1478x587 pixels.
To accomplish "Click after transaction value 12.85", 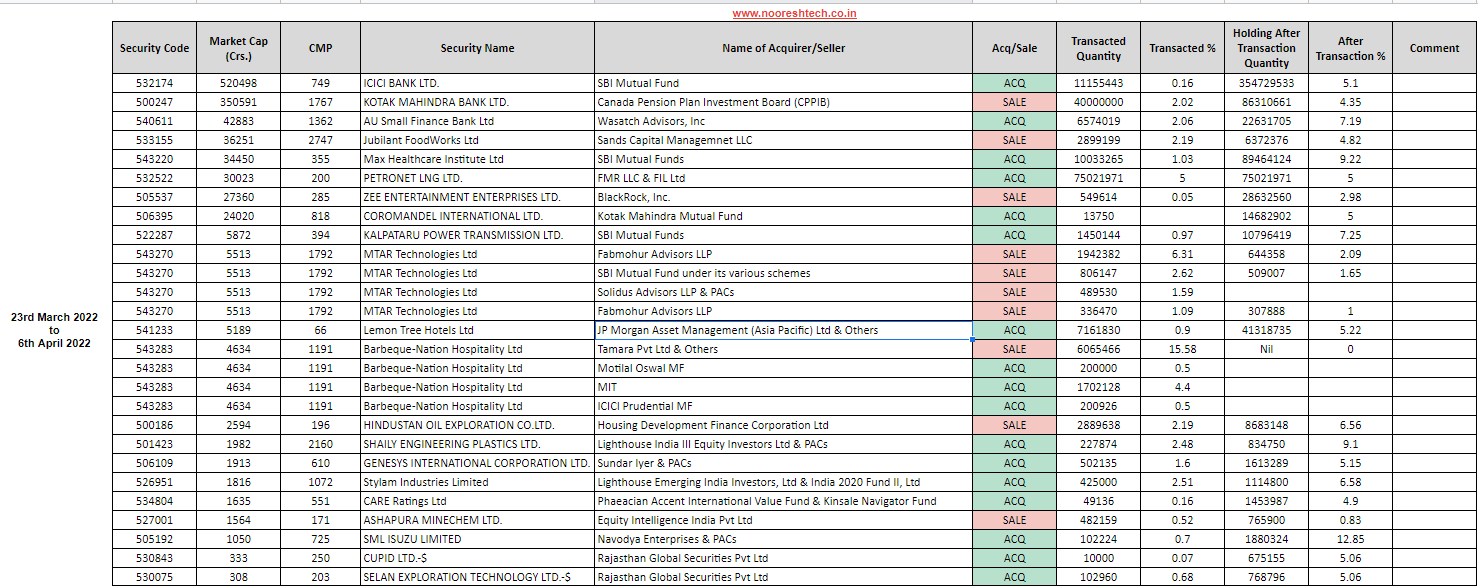I will click(x=1350, y=539).
